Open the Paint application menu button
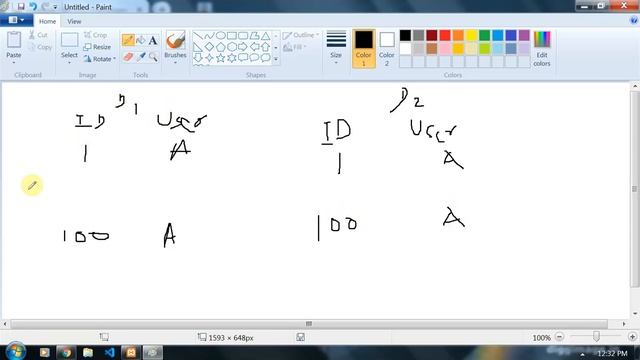 coord(16,20)
